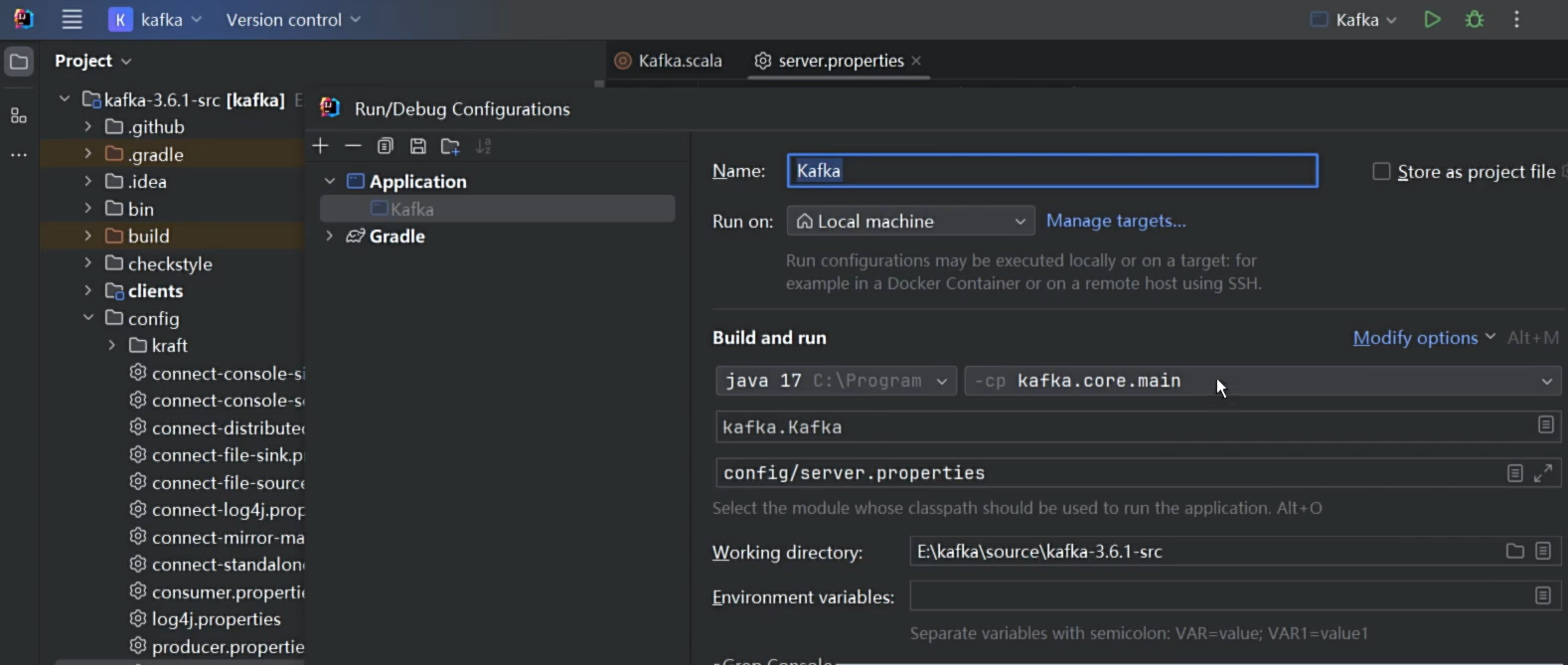Browse for working directory folder icon
Image resolution: width=1568 pixels, height=665 pixels.
click(1514, 551)
